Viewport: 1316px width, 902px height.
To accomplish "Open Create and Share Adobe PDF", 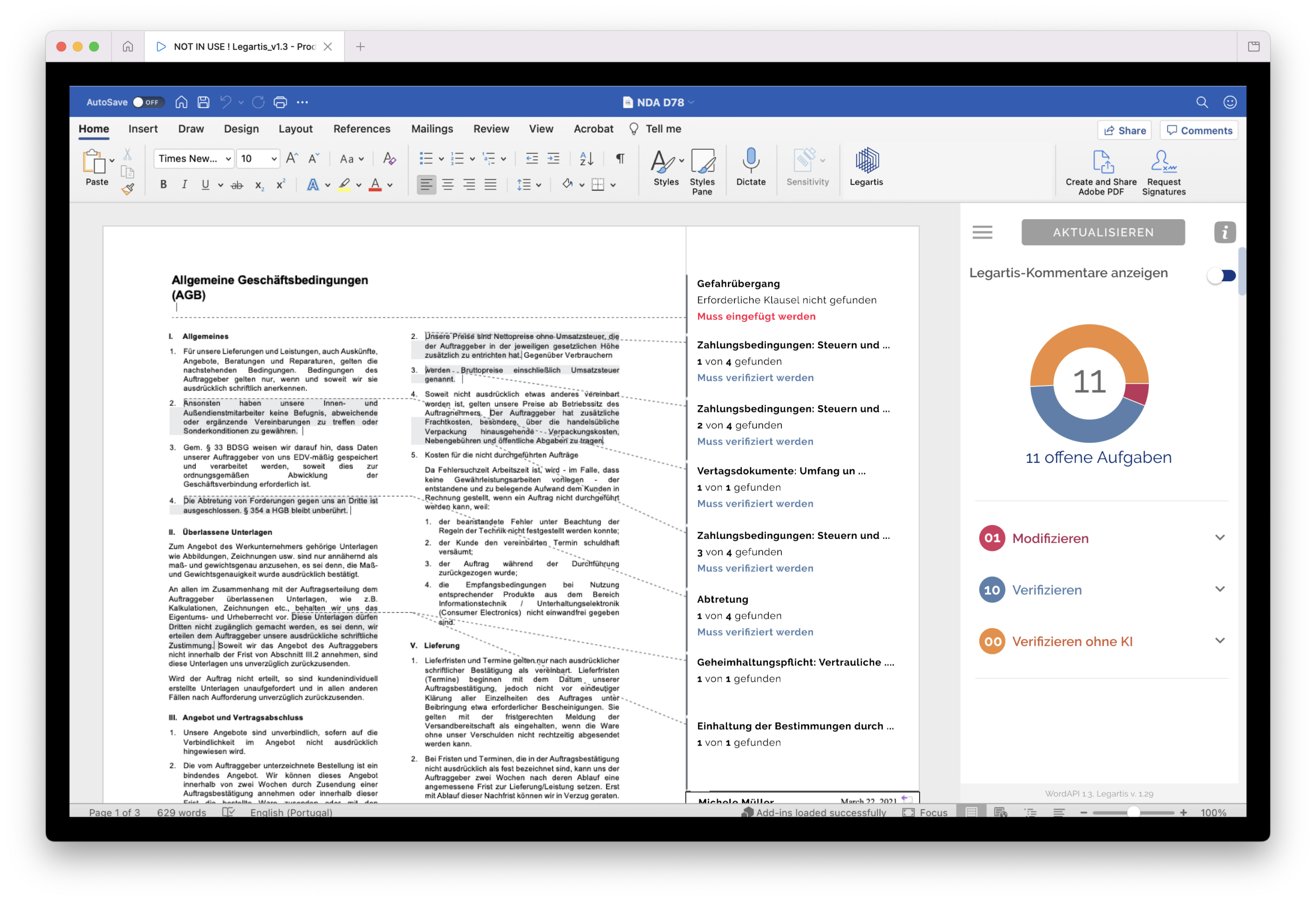I will click(1100, 173).
